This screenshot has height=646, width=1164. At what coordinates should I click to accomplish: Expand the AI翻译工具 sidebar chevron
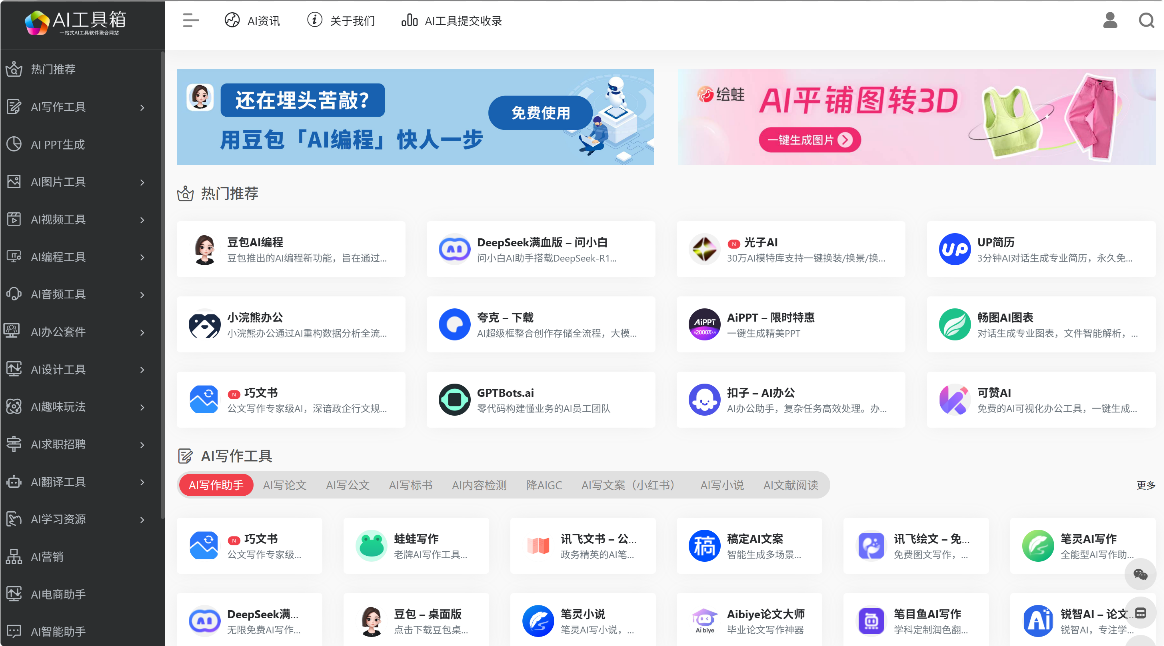pos(143,482)
